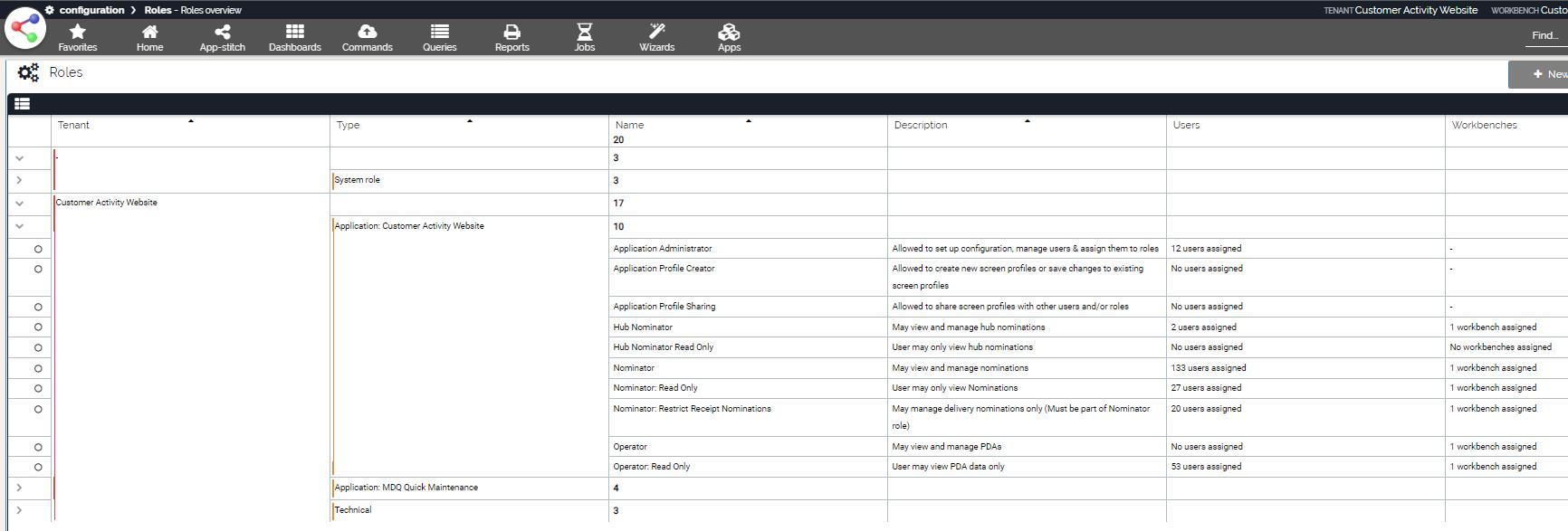
Task: Select the Hub Nominator row radio button
Action: tap(38, 327)
